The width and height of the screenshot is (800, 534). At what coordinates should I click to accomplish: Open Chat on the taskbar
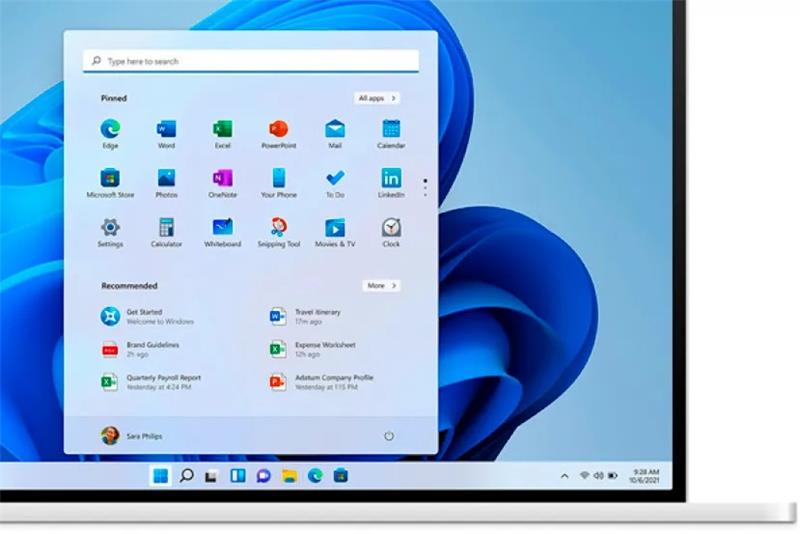(x=263, y=476)
